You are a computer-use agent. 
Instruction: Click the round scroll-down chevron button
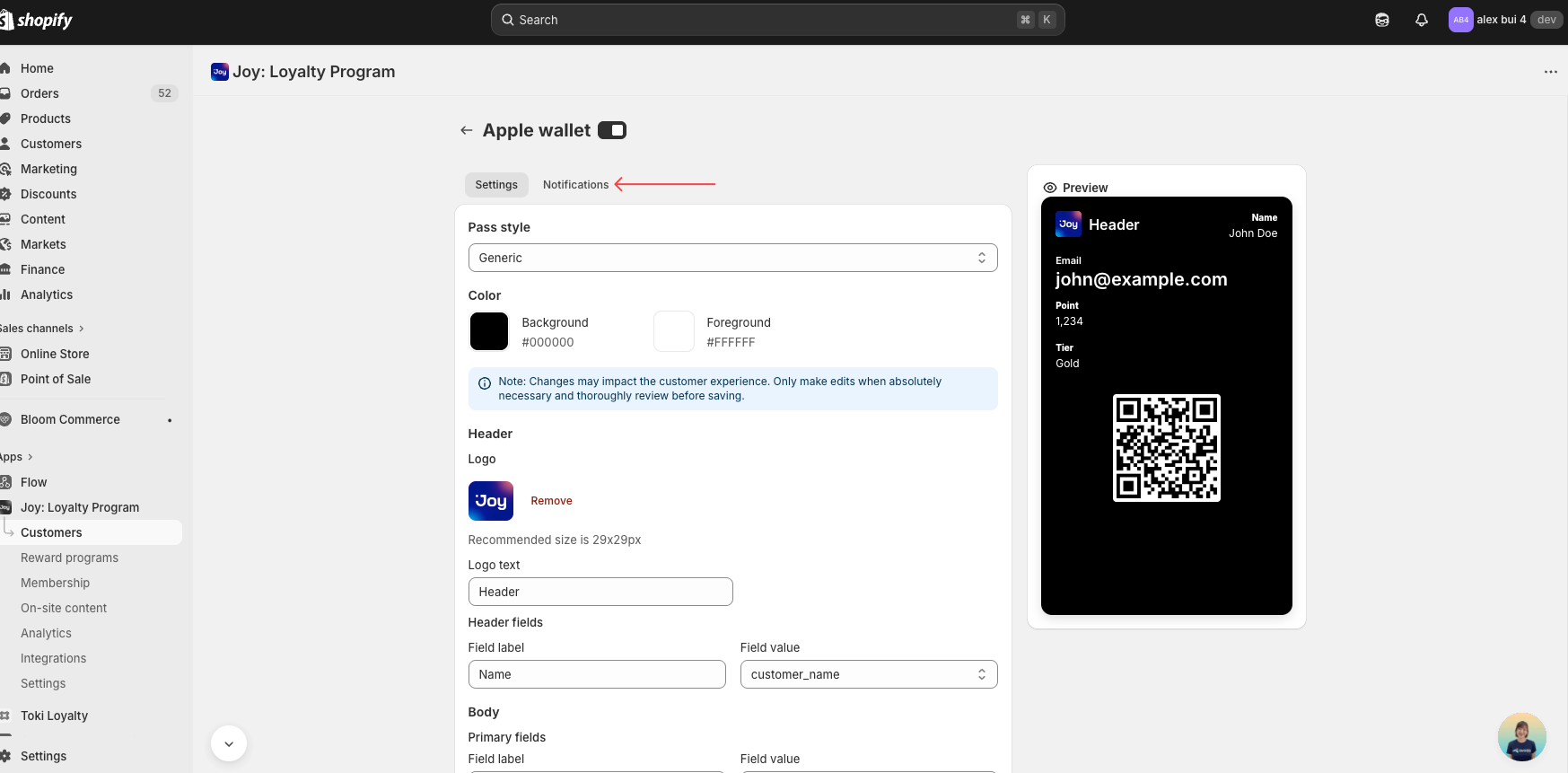point(229,743)
